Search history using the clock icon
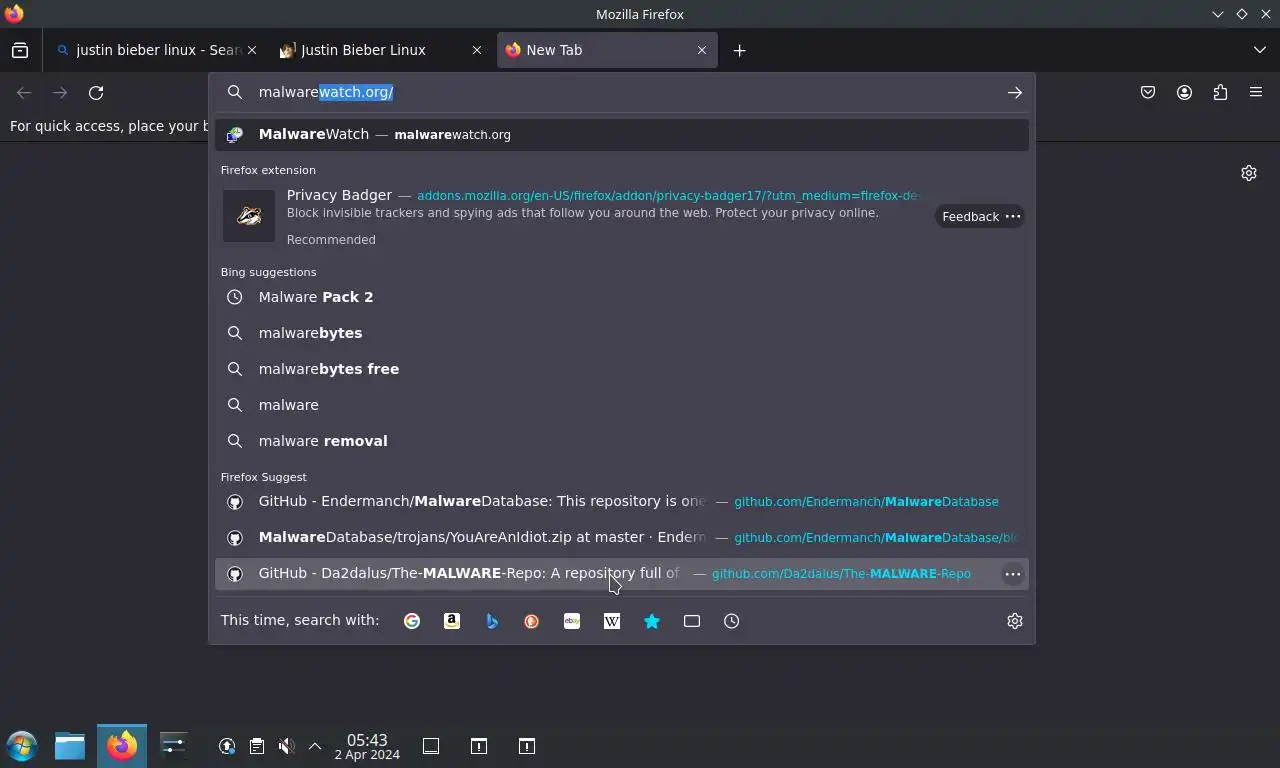This screenshot has width=1280, height=768. [x=732, y=621]
